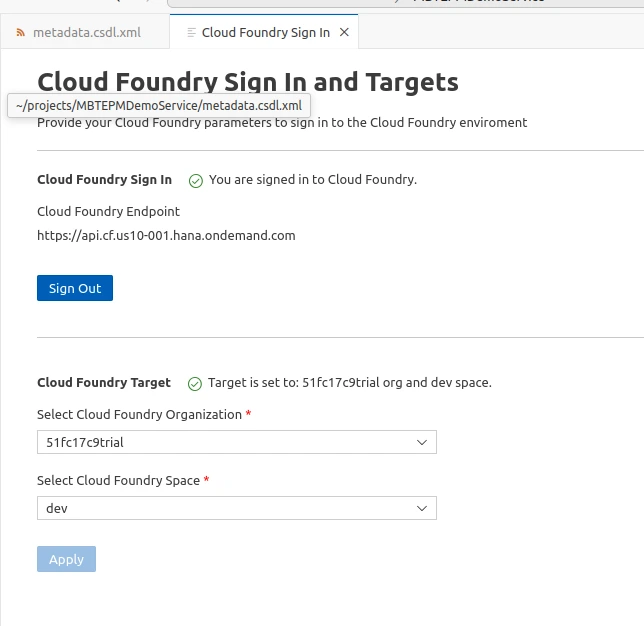
Task: Close the Cloud Foundry Sign In tab
Action: (x=344, y=32)
